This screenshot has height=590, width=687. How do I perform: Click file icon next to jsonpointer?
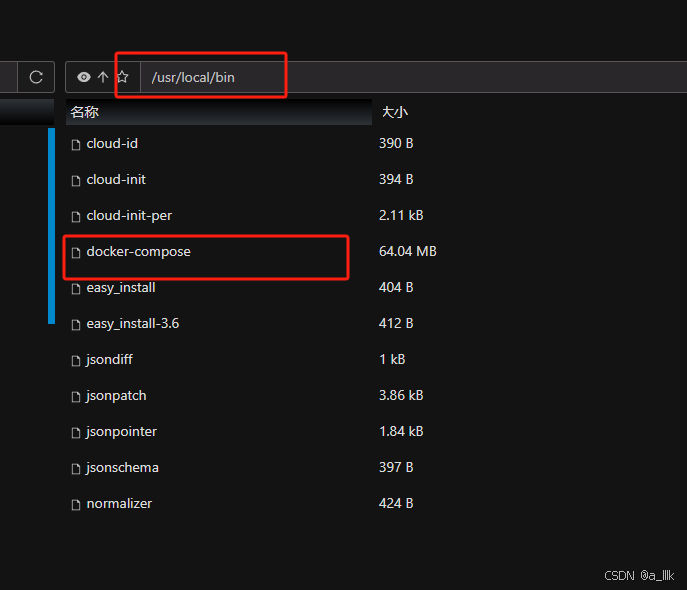coord(76,432)
